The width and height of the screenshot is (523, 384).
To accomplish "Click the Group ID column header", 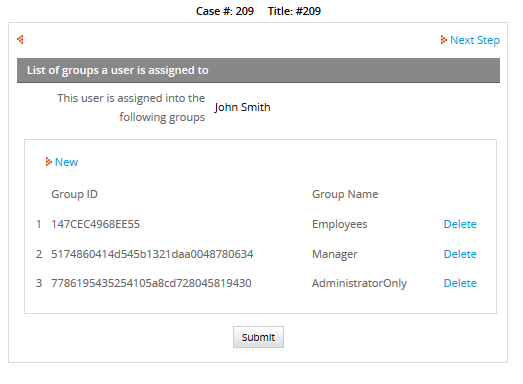I will click(74, 194).
